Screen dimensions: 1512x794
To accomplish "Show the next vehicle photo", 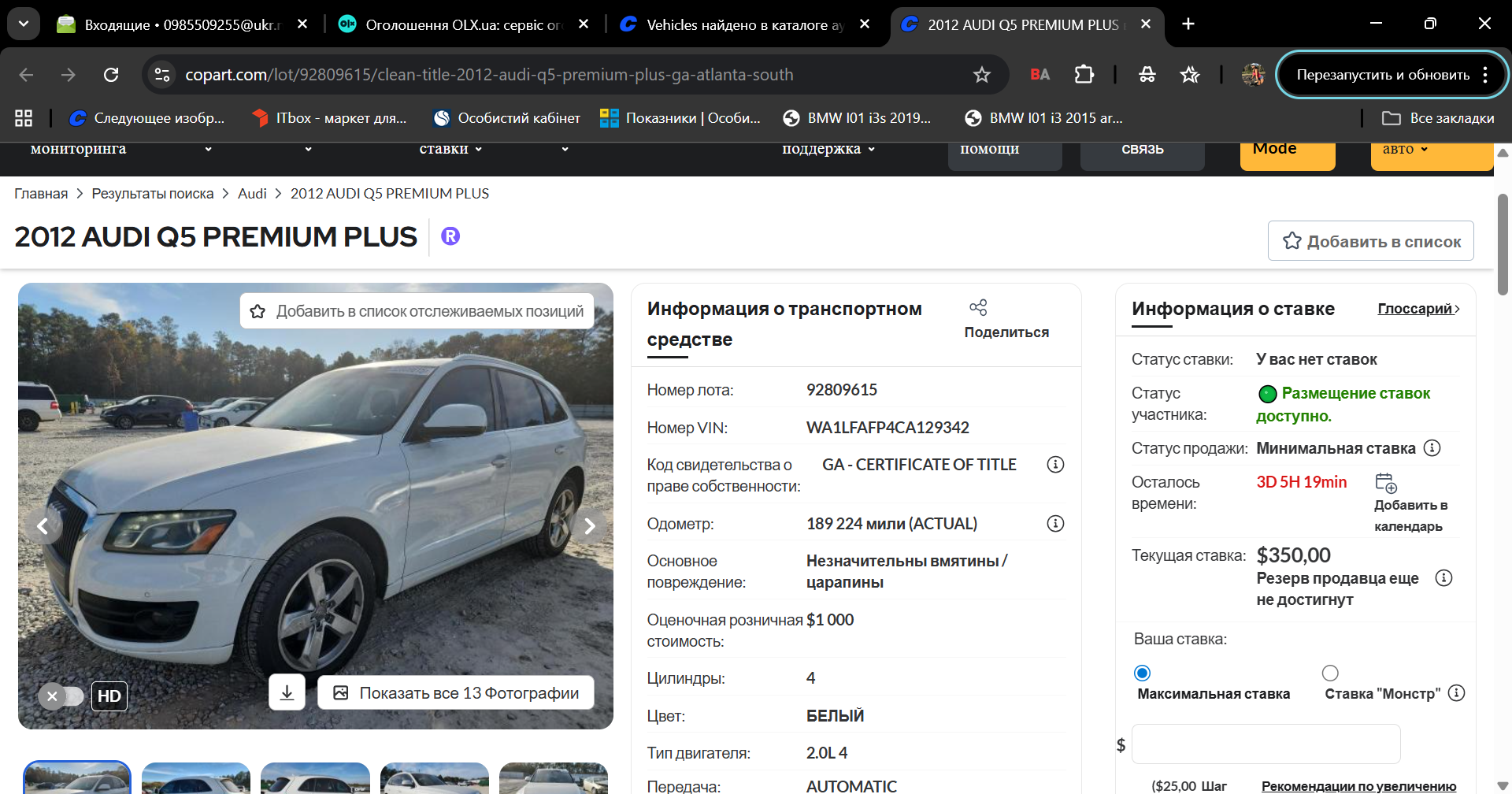I will coord(589,526).
